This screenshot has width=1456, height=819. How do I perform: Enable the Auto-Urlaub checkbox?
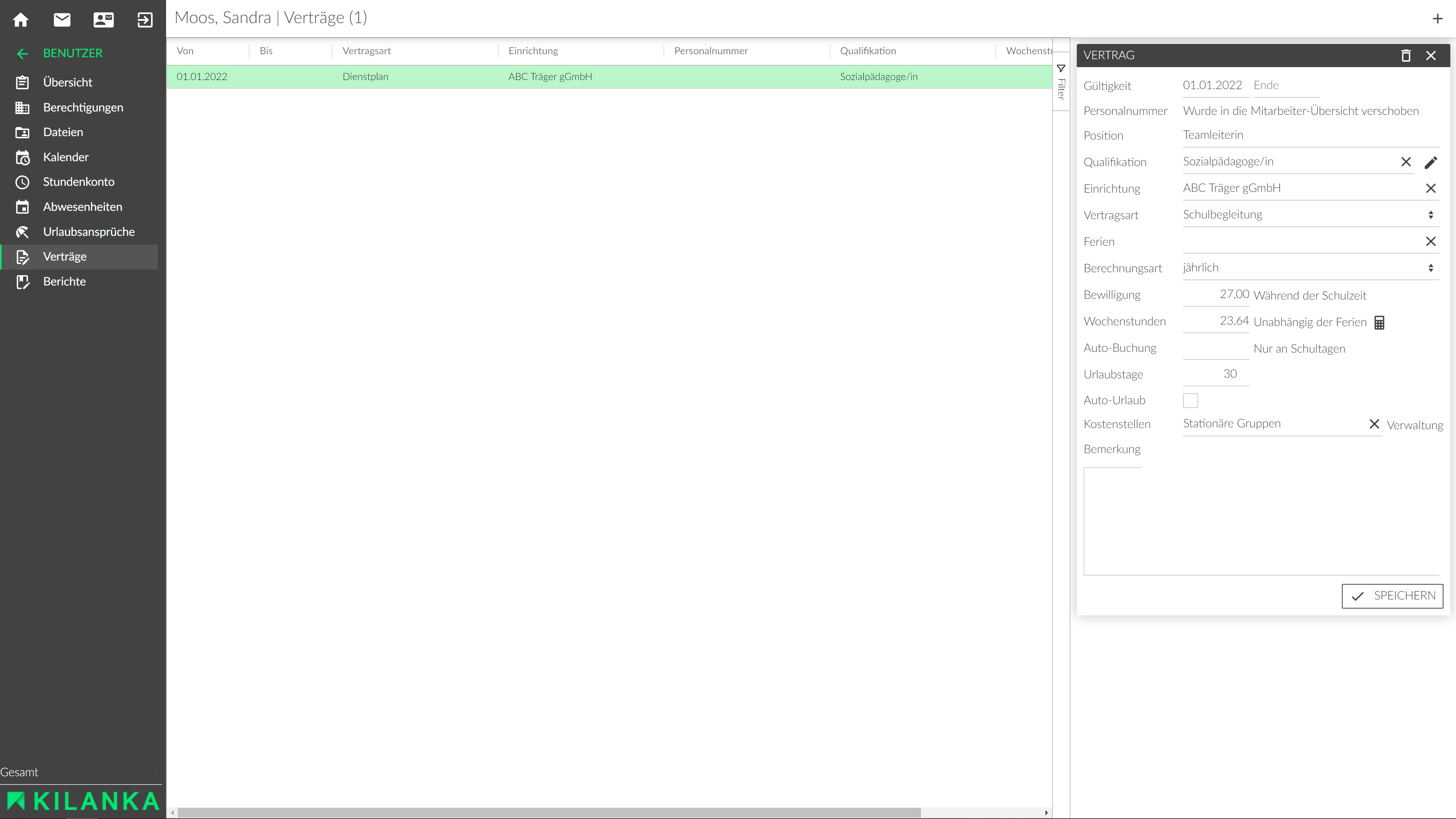(1190, 400)
